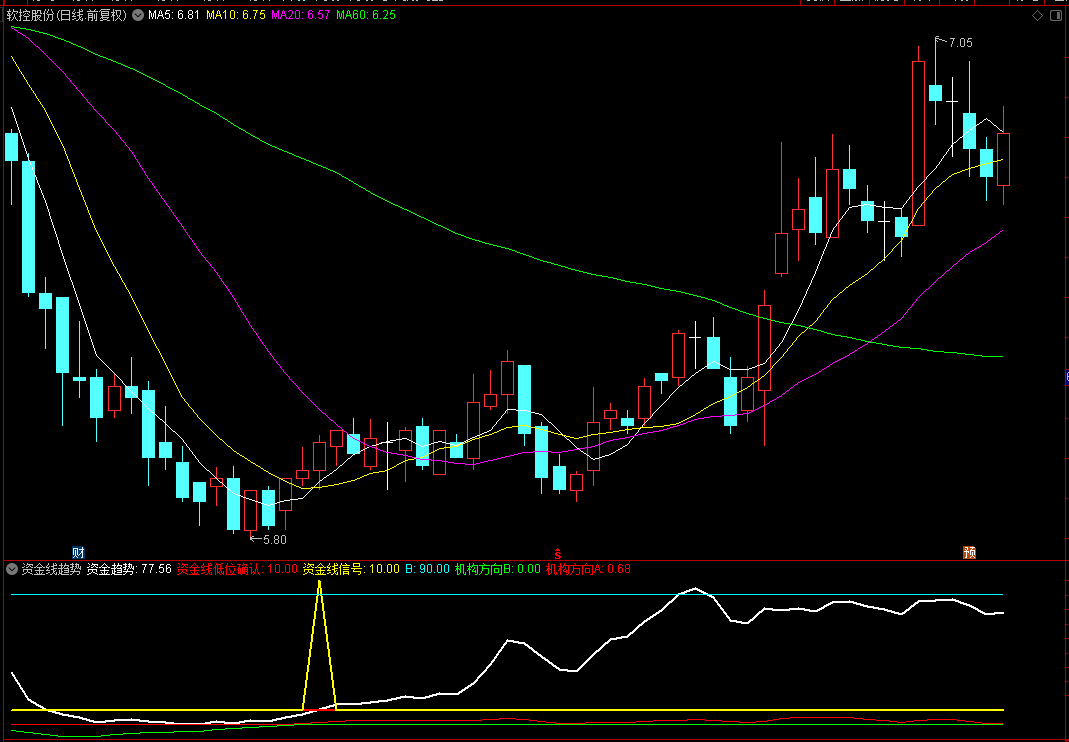Click the 7.05 high price label
Image resolution: width=1069 pixels, height=742 pixels.
(960, 43)
